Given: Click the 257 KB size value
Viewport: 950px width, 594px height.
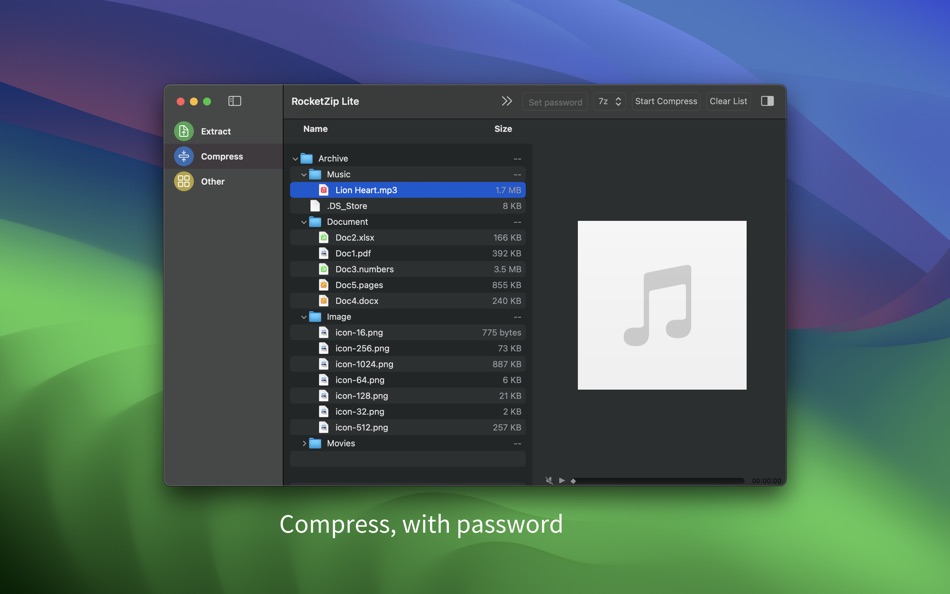Looking at the screenshot, I should [x=507, y=427].
